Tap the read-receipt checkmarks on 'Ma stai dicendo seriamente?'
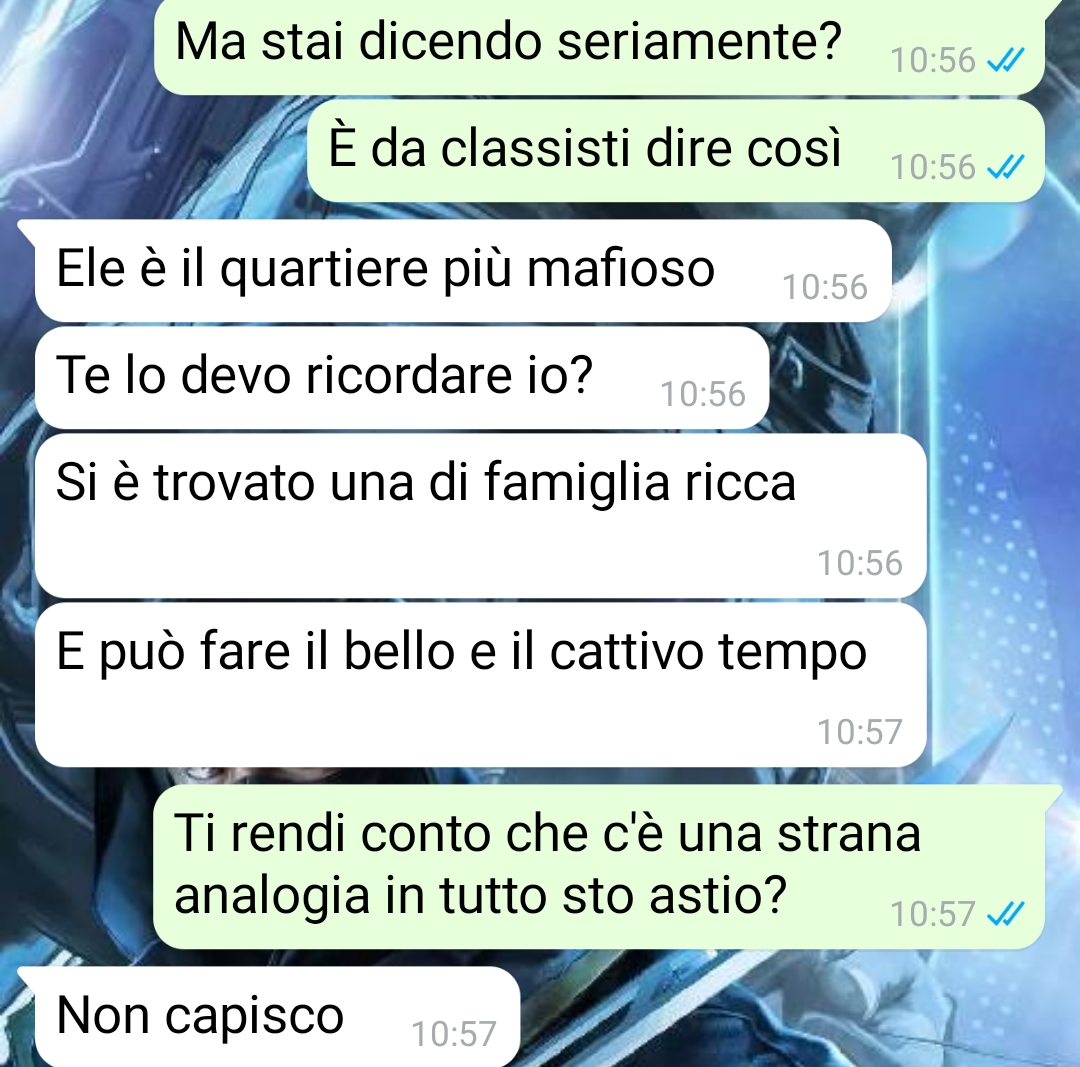This screenshot has height=1067, width=1080. click(x=1006, y=61)
